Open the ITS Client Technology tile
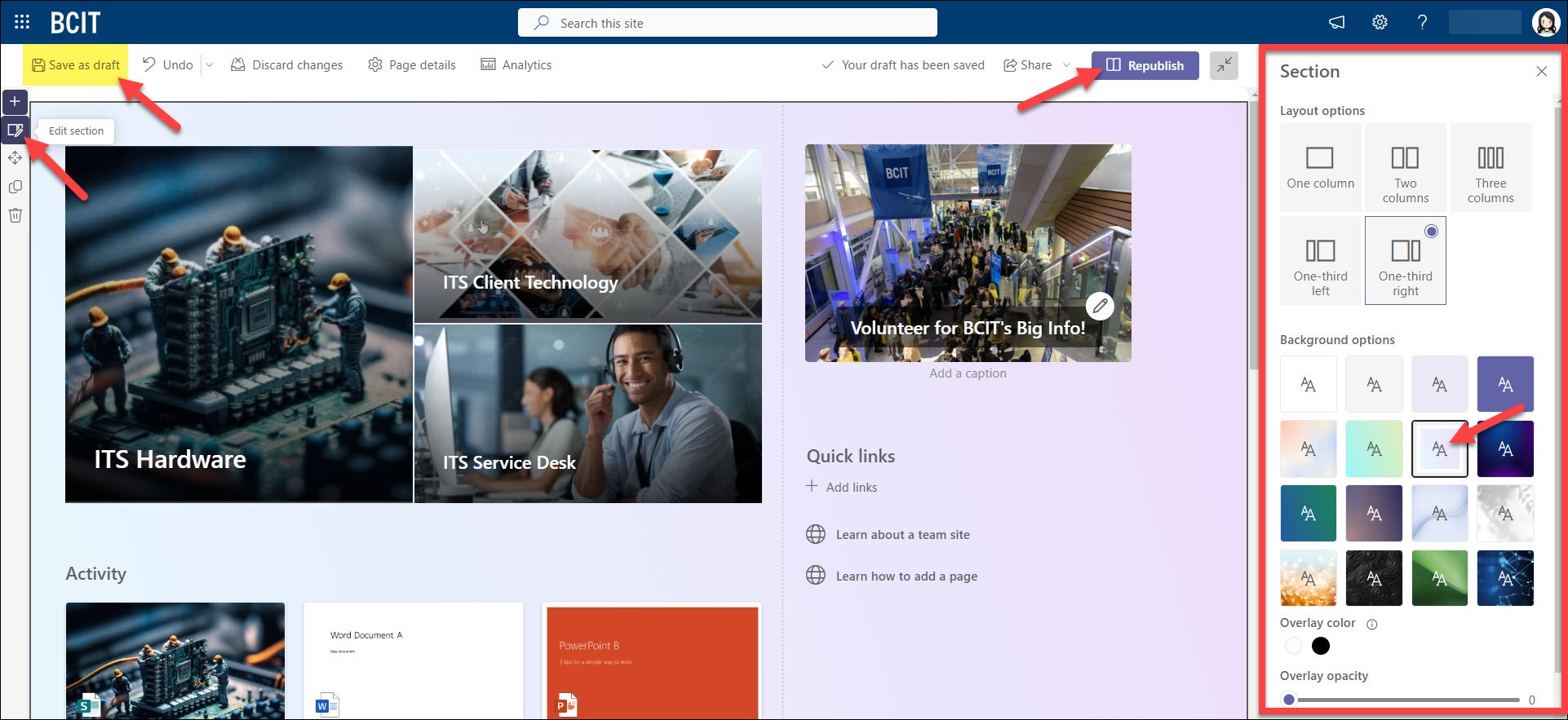Viewport: 1568px width, 720px height. point(588,235)
